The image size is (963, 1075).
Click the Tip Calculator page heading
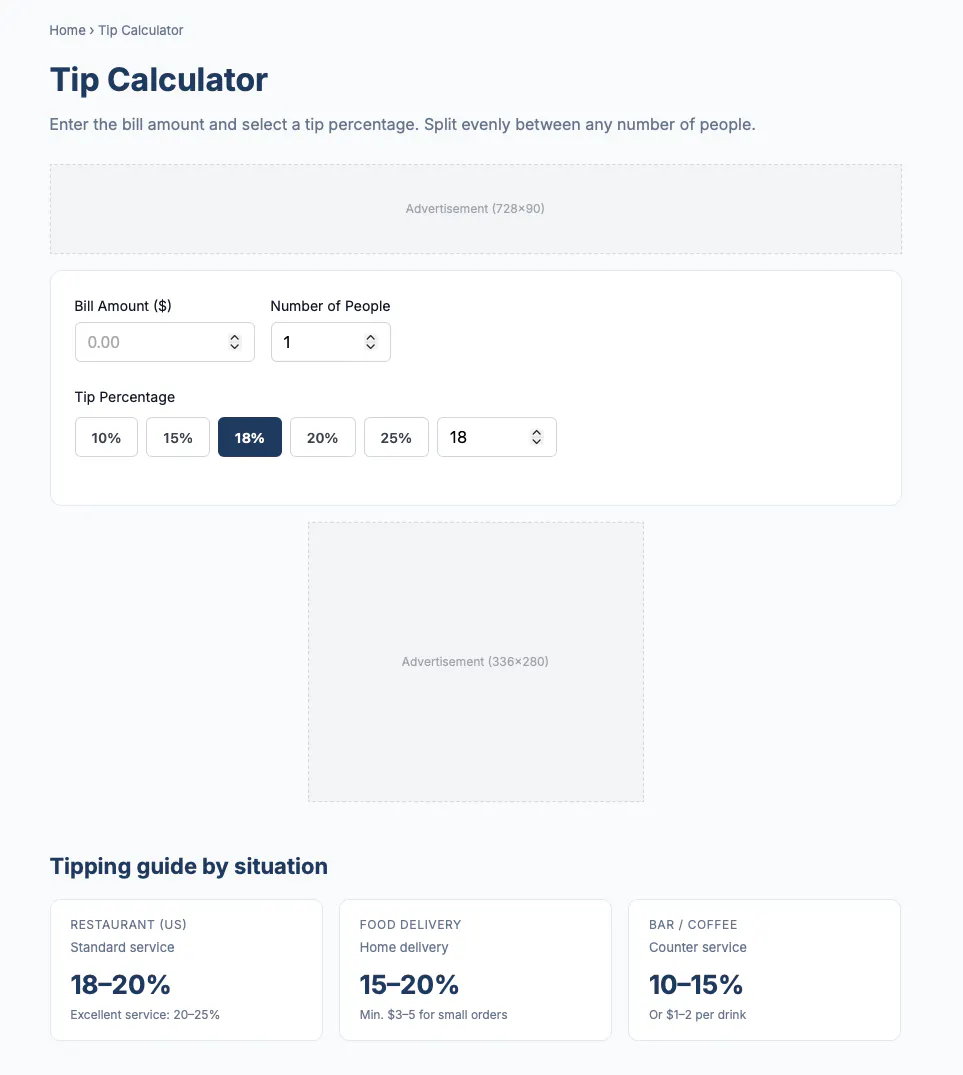tap(158, 80)
